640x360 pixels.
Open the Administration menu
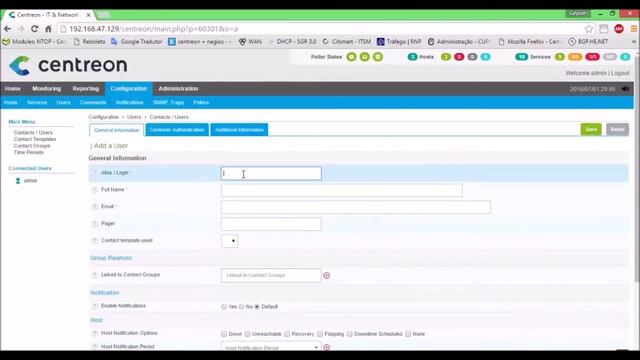click(x=178, y=89)
